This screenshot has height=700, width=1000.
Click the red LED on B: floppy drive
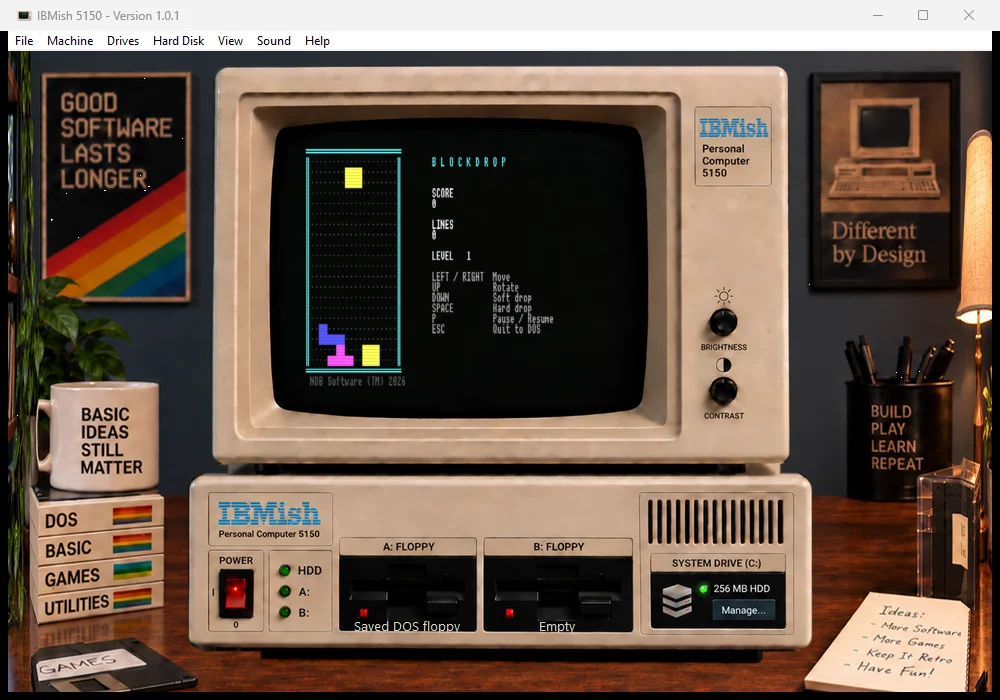tap(510, 613)
